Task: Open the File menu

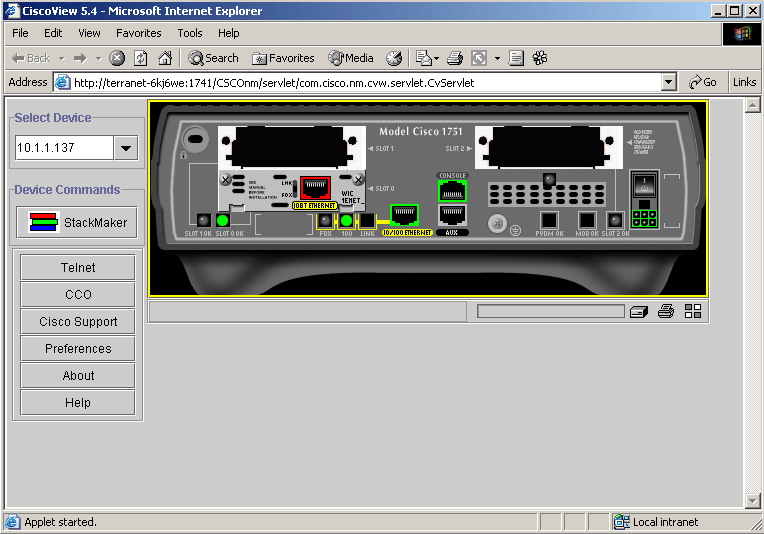Action: 20,33
